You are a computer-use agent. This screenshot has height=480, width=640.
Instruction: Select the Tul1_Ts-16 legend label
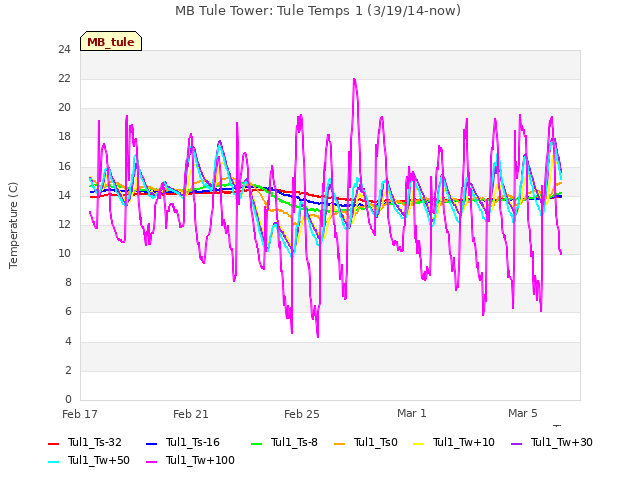click(x=193, y=442)
